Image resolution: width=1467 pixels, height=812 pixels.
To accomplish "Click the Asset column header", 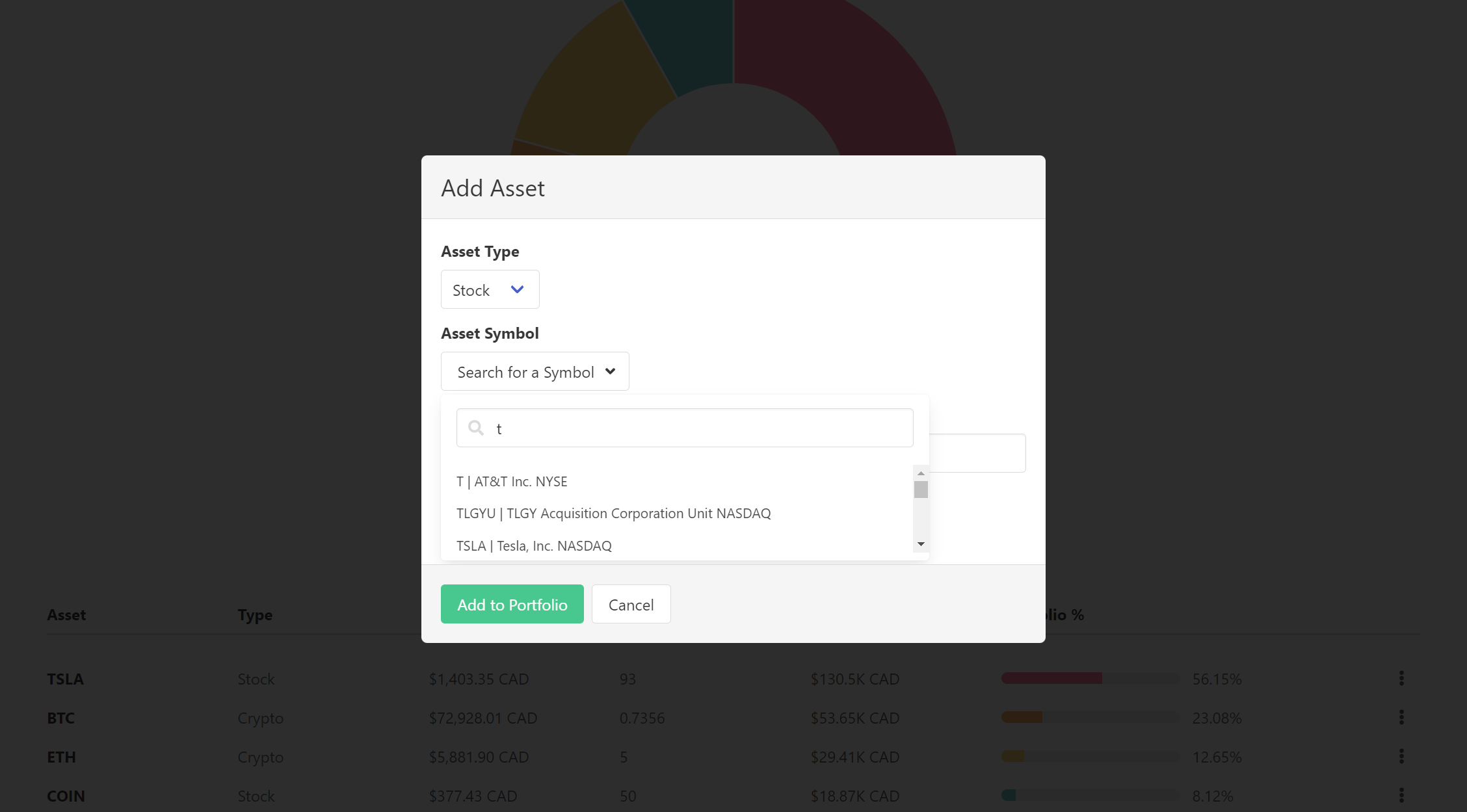I will [66, 614].
